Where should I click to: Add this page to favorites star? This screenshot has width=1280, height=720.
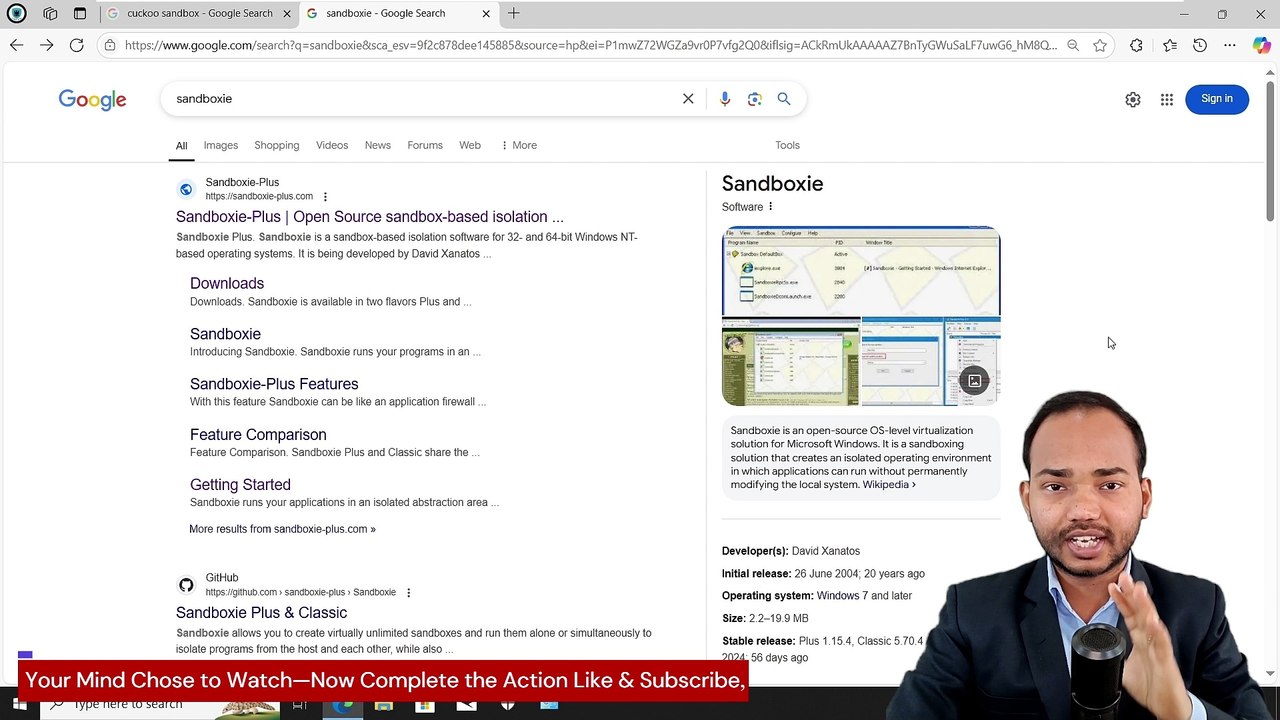click(x=1100, y=45)
